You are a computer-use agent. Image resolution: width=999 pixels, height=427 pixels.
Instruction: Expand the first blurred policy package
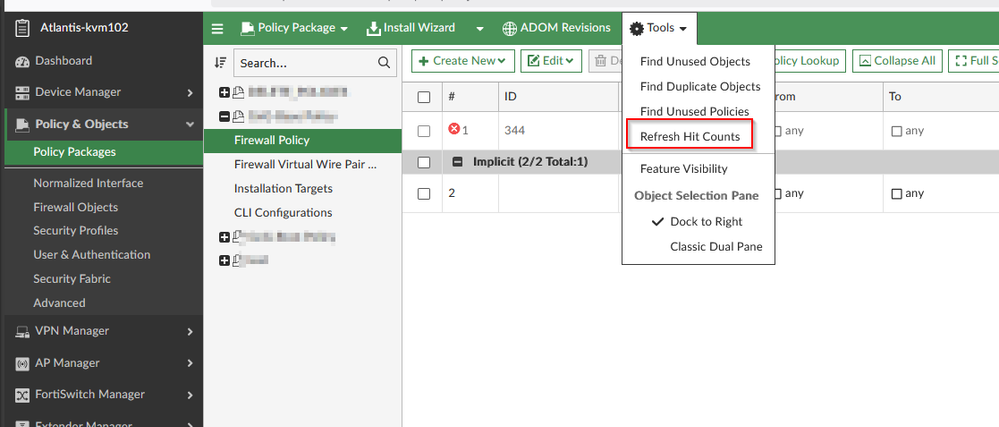(x=224, y=93)
